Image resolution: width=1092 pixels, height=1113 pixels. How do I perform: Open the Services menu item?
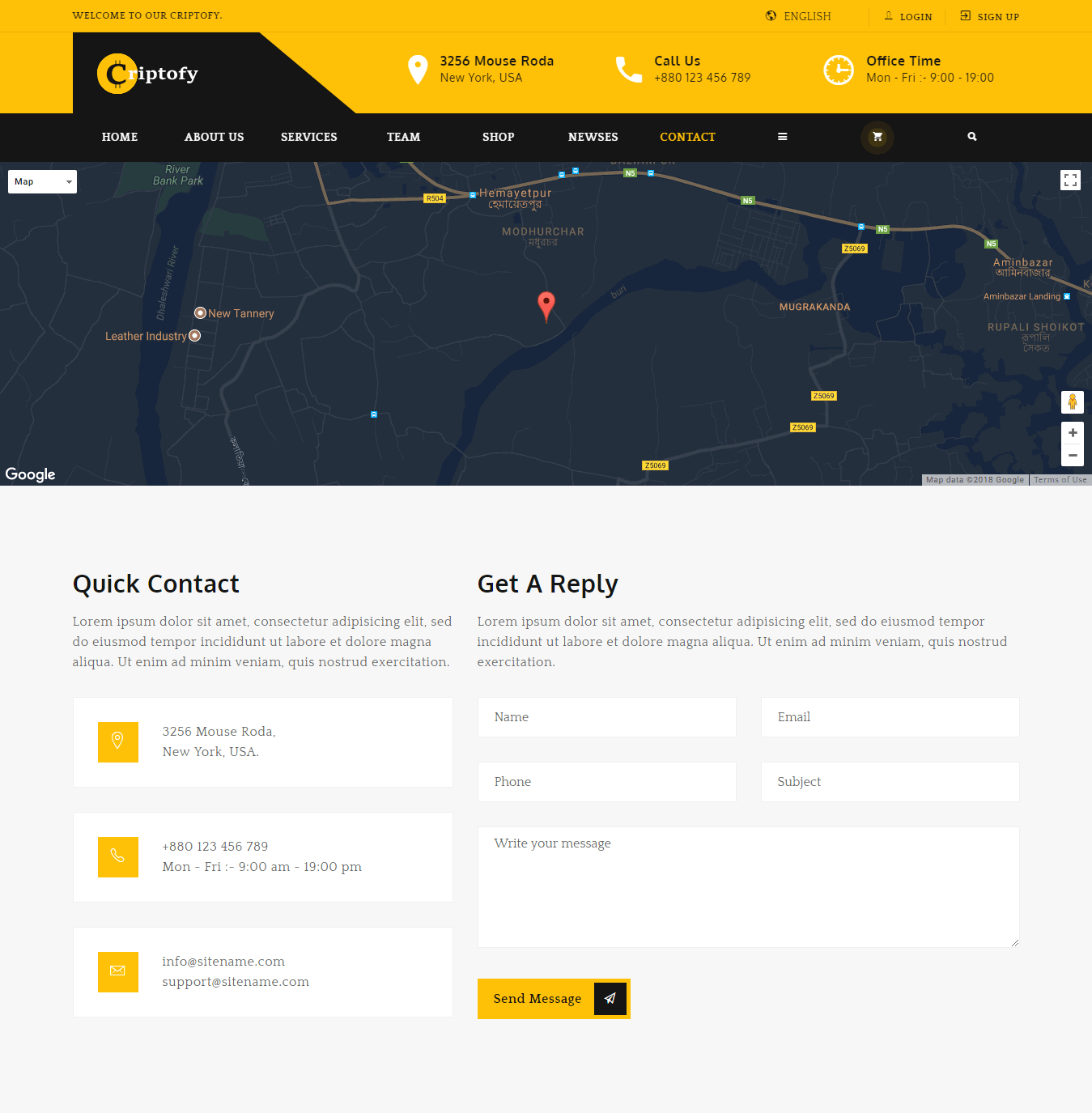tap(308, 137)
